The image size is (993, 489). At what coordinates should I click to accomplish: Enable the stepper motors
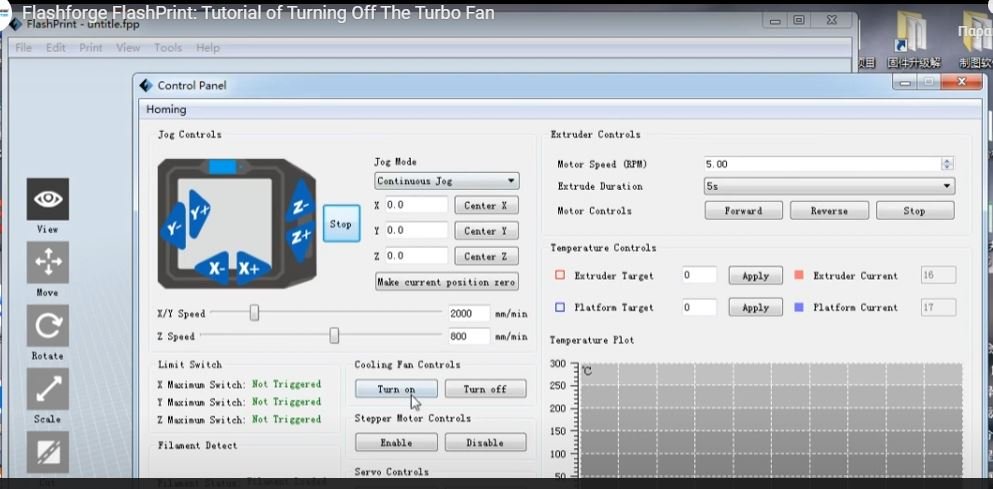pyautogui.click(x=396, y=442)
